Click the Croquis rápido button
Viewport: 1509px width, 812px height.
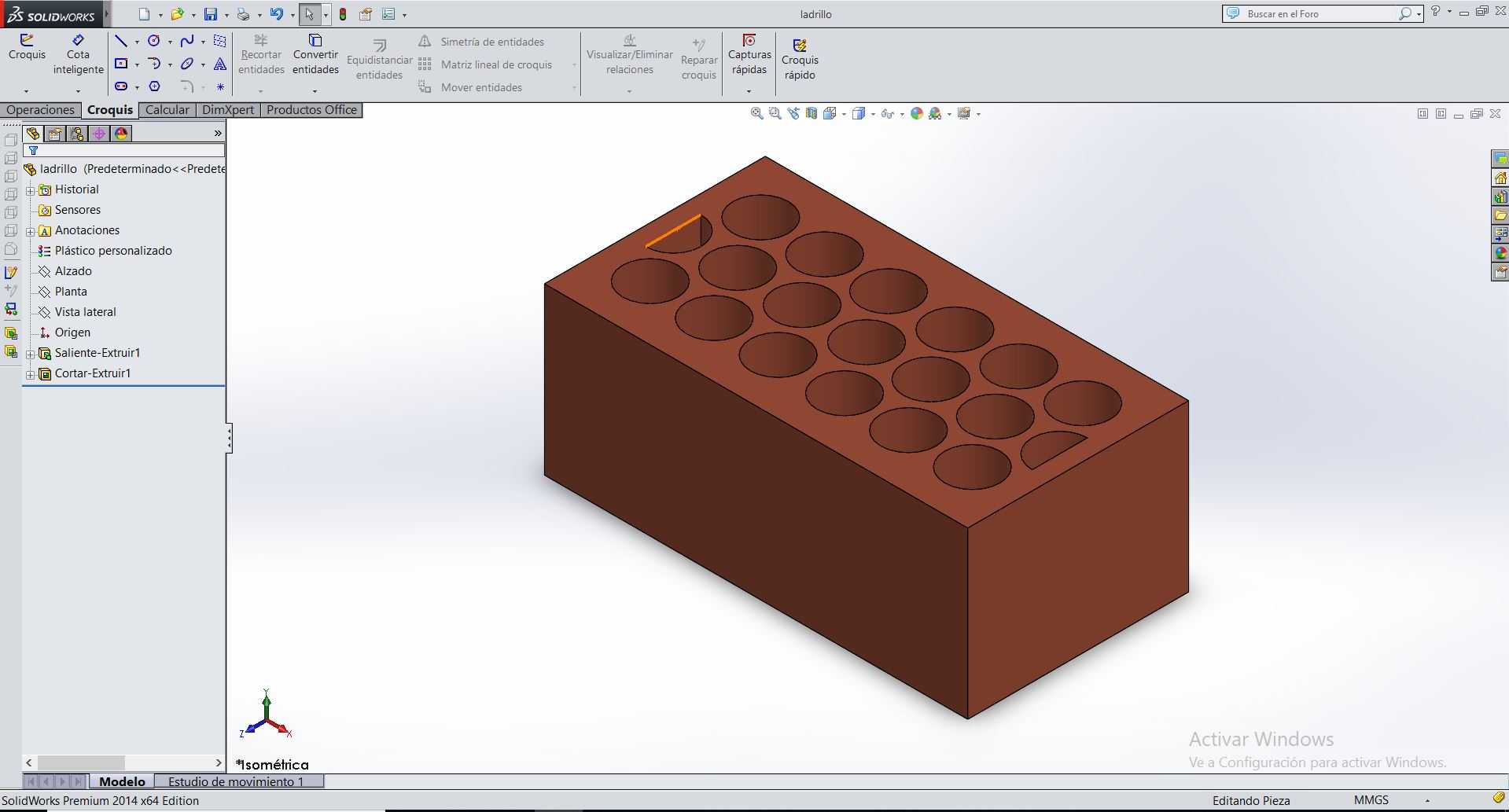point(800,60)
